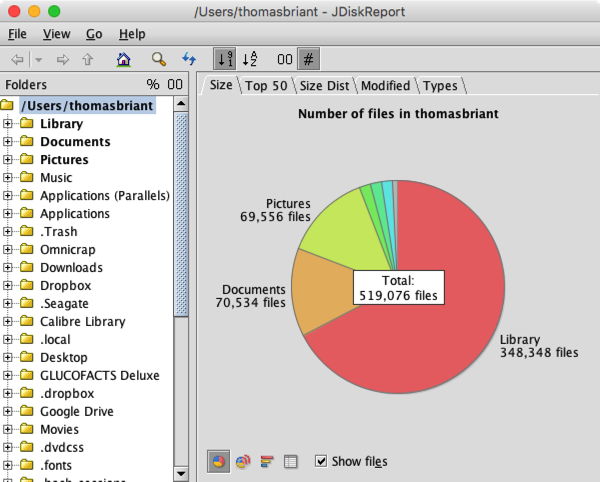The width and height of the screenshot is (600, 482).
Task: Switch to the Top 50 tab
Action: (266, 86)
